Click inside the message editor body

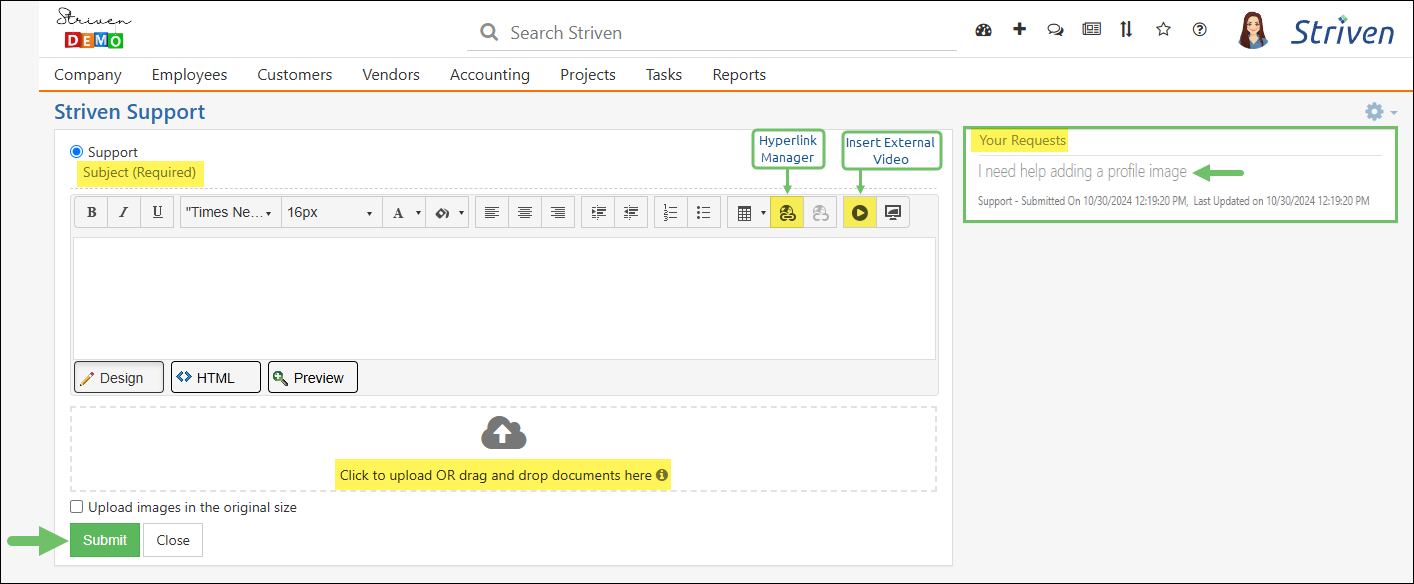click(504, 298)
